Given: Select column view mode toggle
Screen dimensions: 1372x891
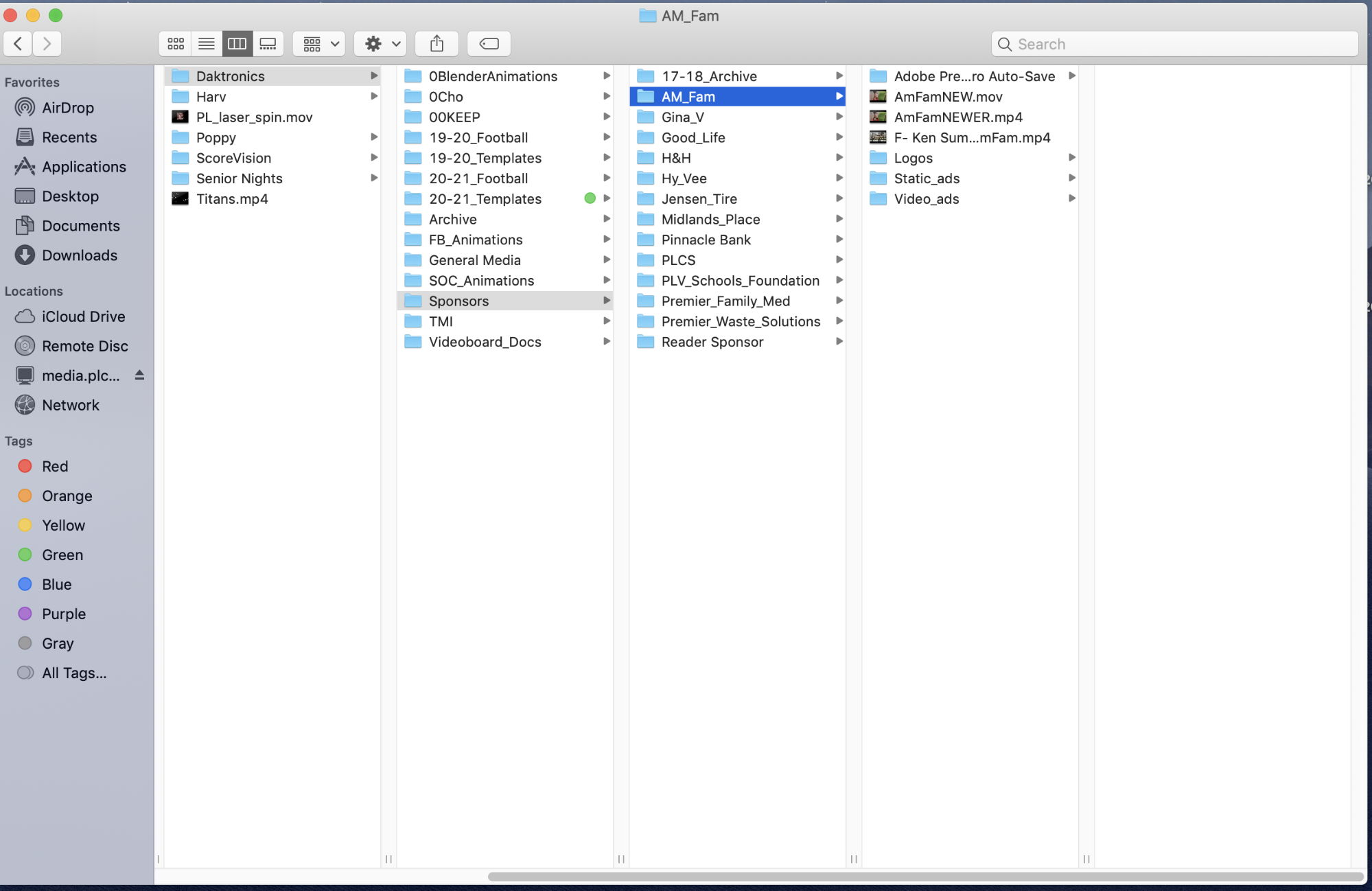Looking at the screenshot, I should point(237,44).
